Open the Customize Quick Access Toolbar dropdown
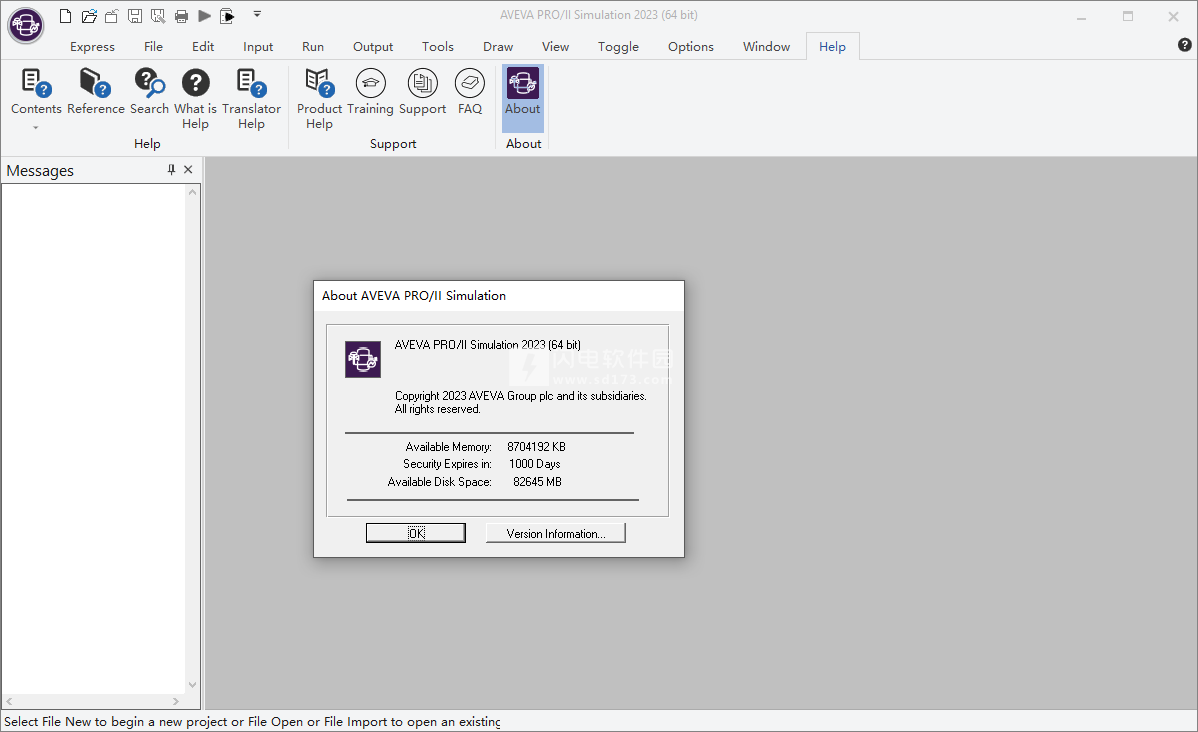The height and width of the screenshot is (732, 1198). coord(257,14)
